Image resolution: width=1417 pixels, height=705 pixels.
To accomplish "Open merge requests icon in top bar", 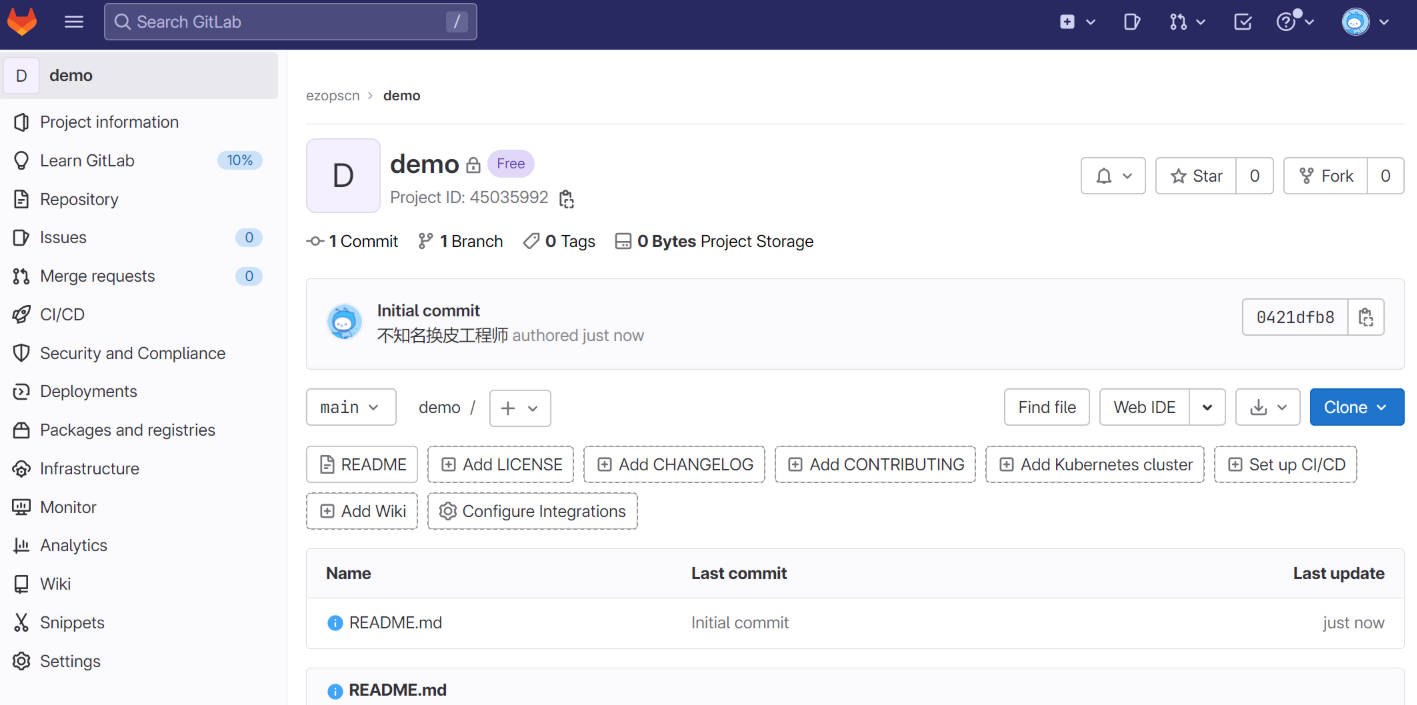I will [x=1178, y=22].
